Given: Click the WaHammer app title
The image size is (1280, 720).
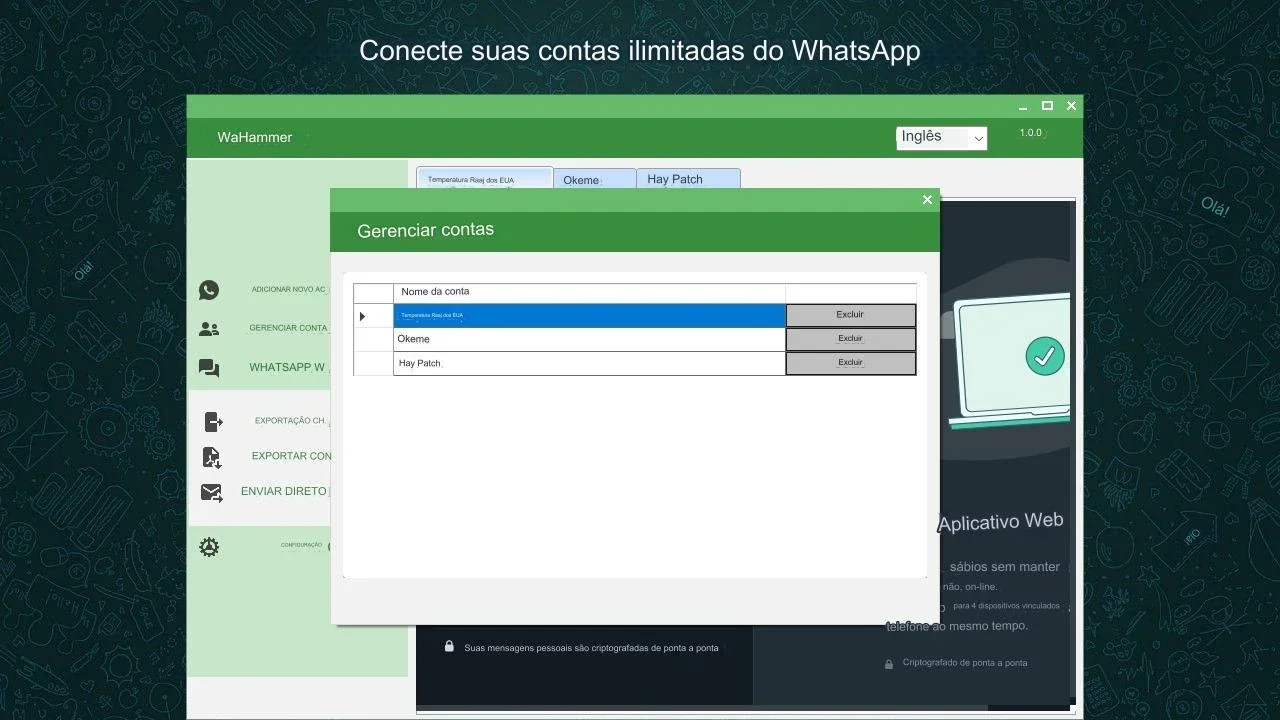Looking at the screenshot, I should click(x=255, y=137).
